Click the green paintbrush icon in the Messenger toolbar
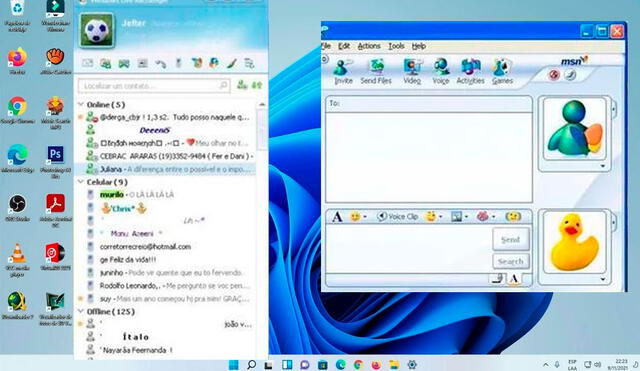This screenshot has width=640, height=371. pyautogui.click(x=232, y=63)
